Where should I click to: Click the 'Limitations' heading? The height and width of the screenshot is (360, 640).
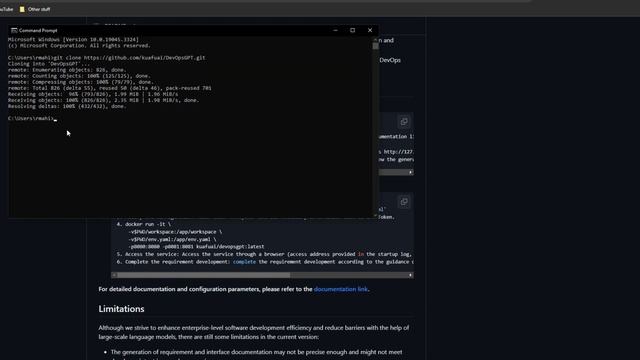121,309
